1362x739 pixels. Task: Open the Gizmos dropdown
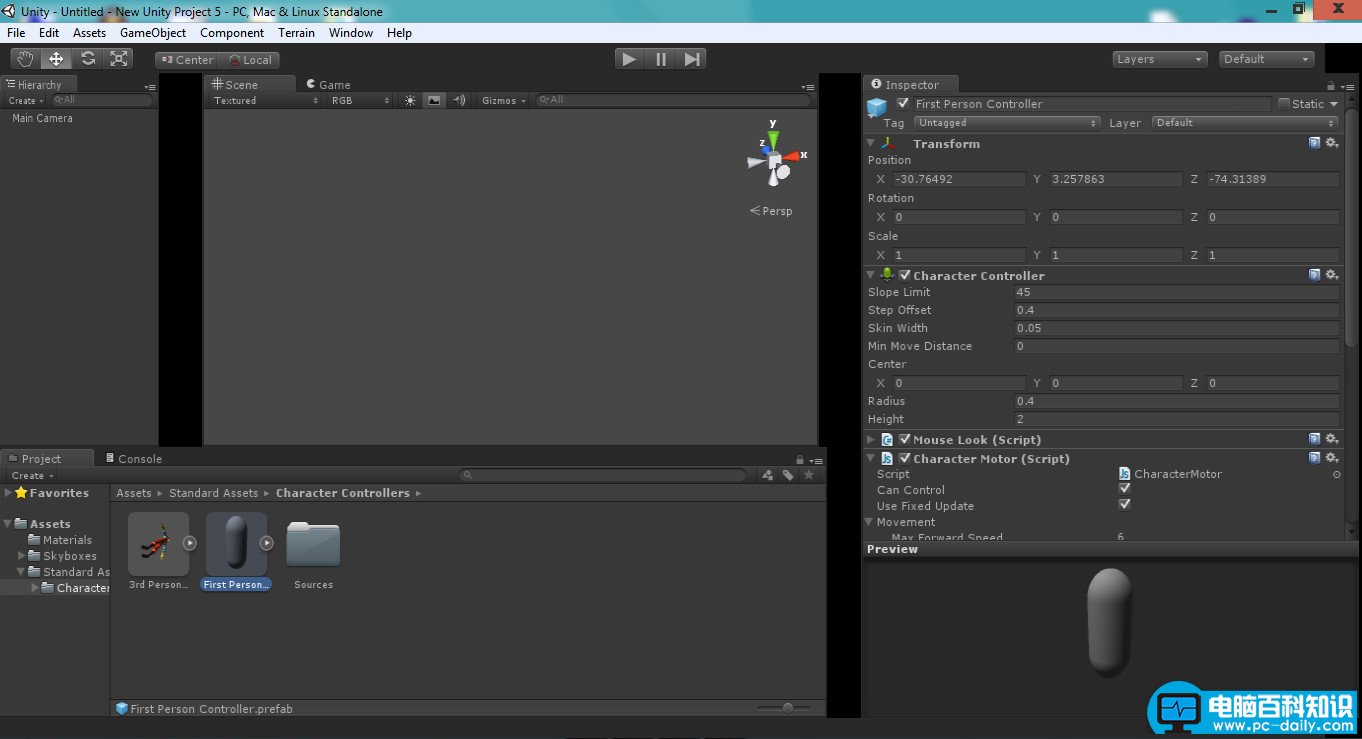click(x=503, y=100)
